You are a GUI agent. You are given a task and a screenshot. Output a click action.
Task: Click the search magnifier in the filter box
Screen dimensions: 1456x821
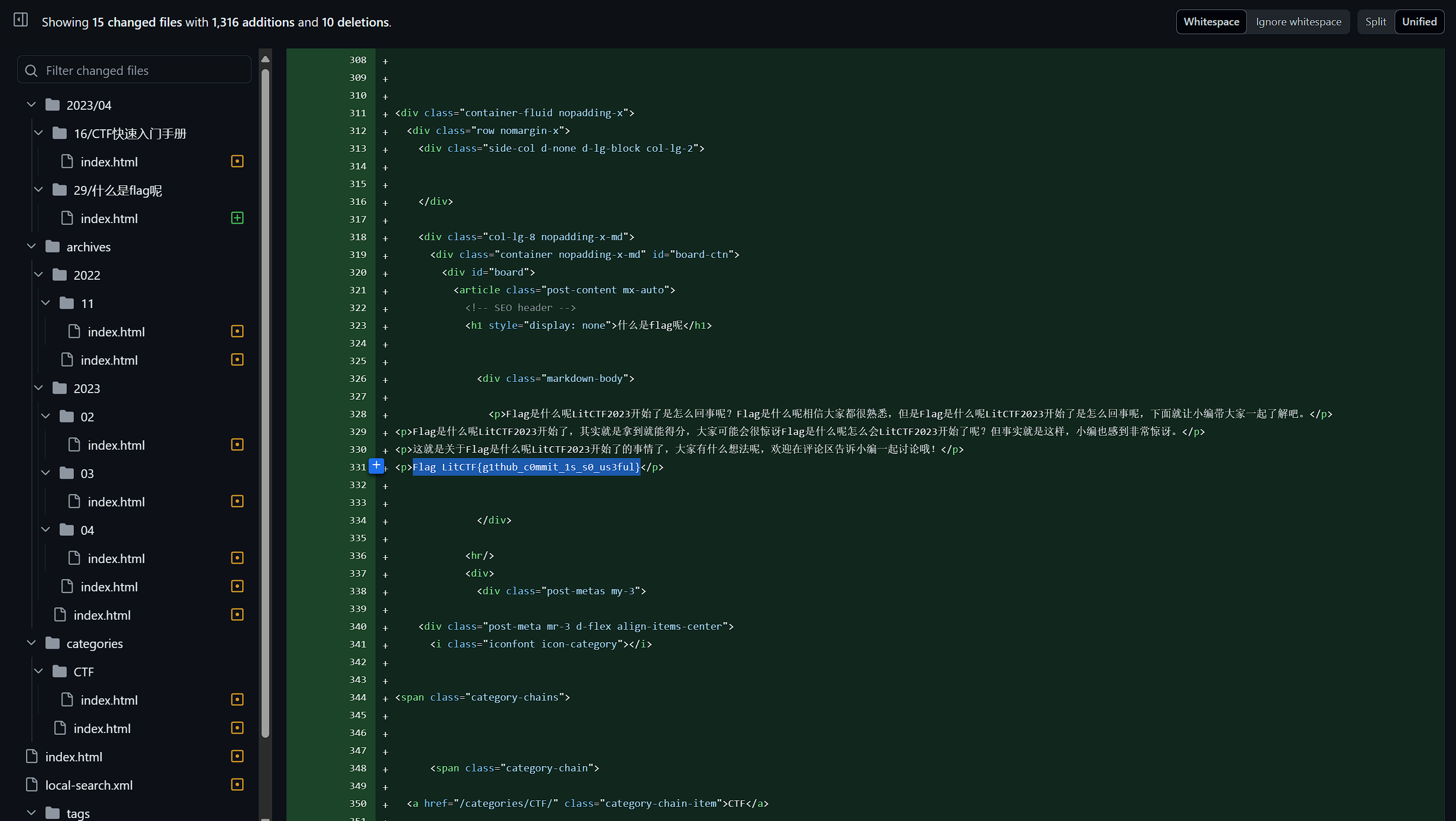[x=32, y=71]
